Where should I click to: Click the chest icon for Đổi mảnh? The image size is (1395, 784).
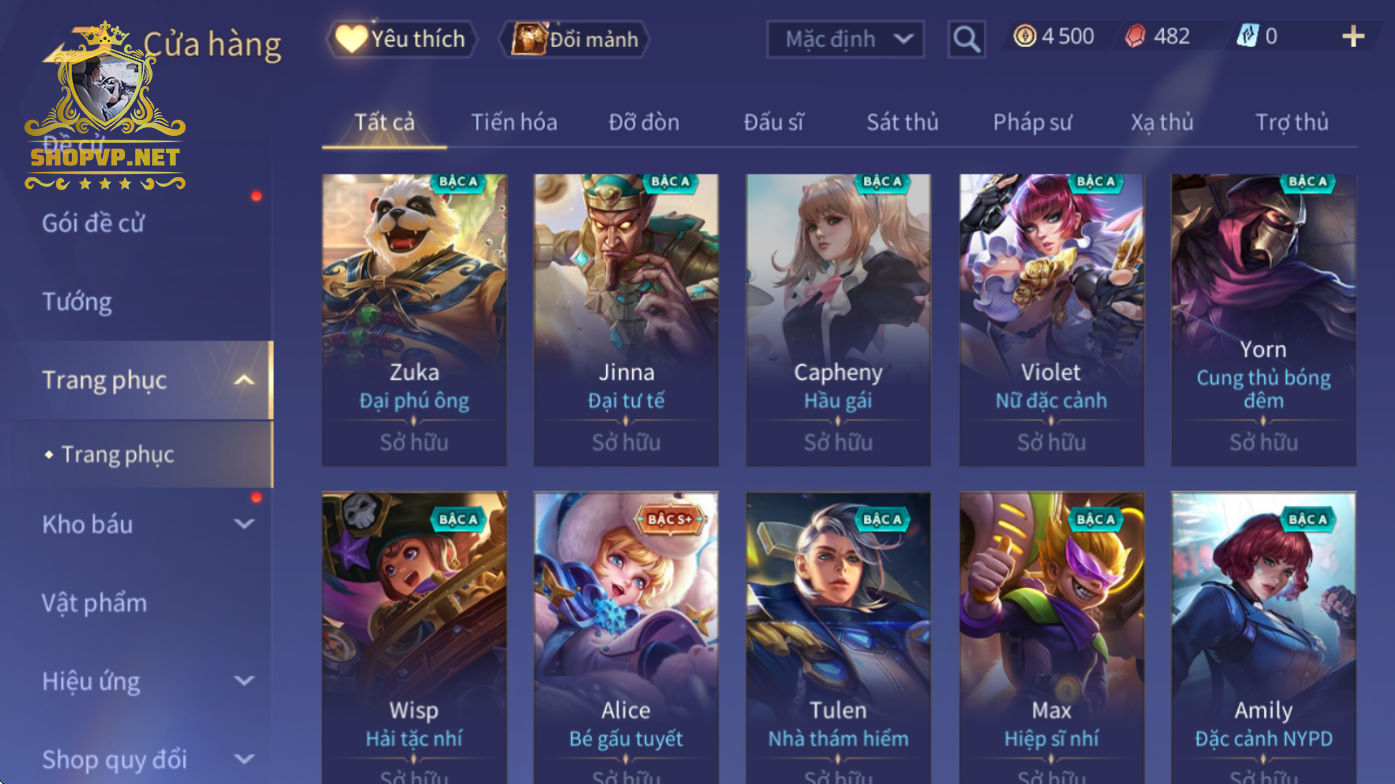[x=529, y=39]
